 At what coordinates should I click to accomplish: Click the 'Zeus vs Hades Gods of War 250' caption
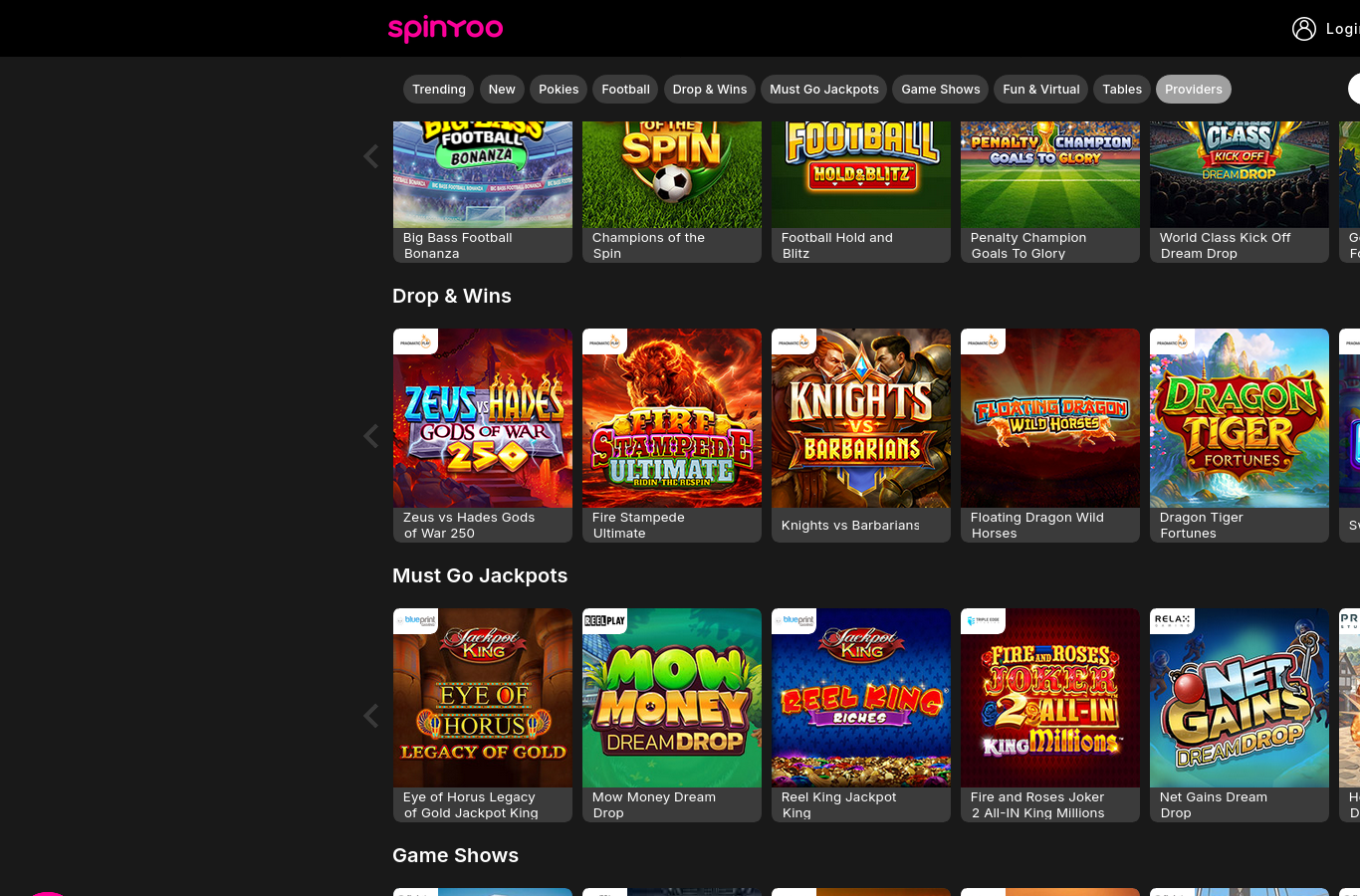coord(469,526)
